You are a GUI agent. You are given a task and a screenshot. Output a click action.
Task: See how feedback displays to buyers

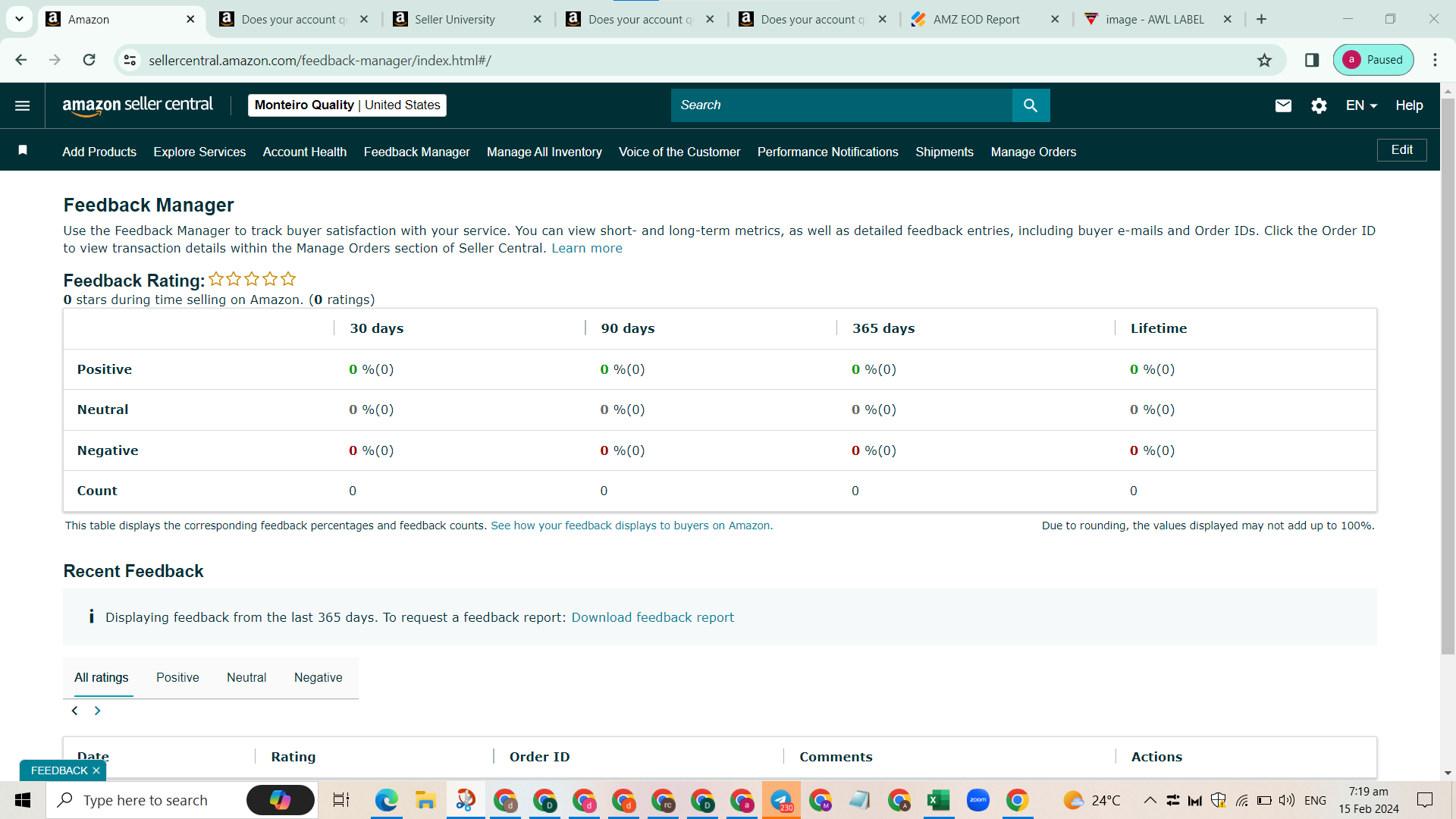click(x=631, y=526)
